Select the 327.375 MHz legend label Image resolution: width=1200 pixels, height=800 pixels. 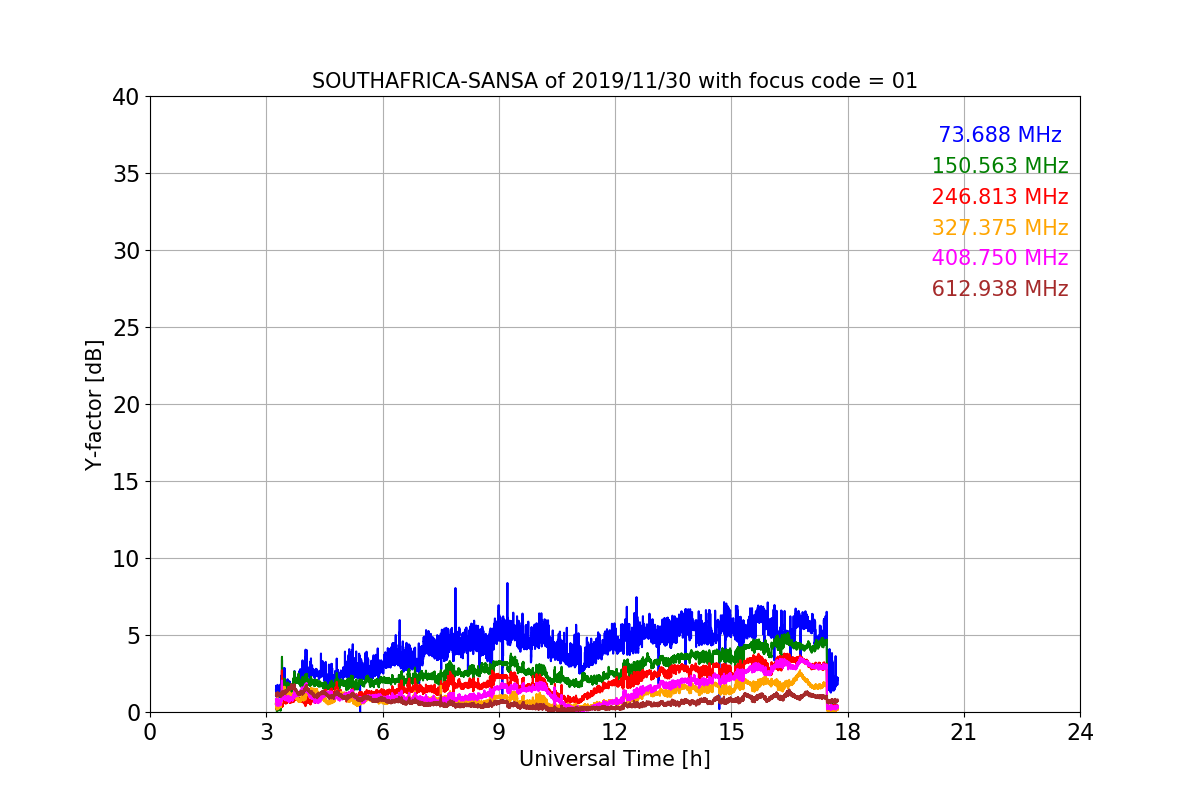1000,228
